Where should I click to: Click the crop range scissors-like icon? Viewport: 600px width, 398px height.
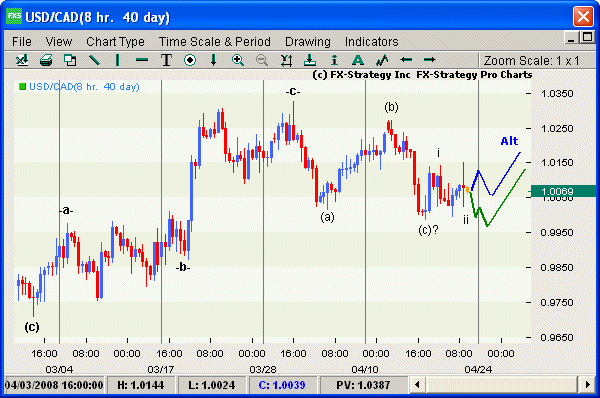(286, 60)
